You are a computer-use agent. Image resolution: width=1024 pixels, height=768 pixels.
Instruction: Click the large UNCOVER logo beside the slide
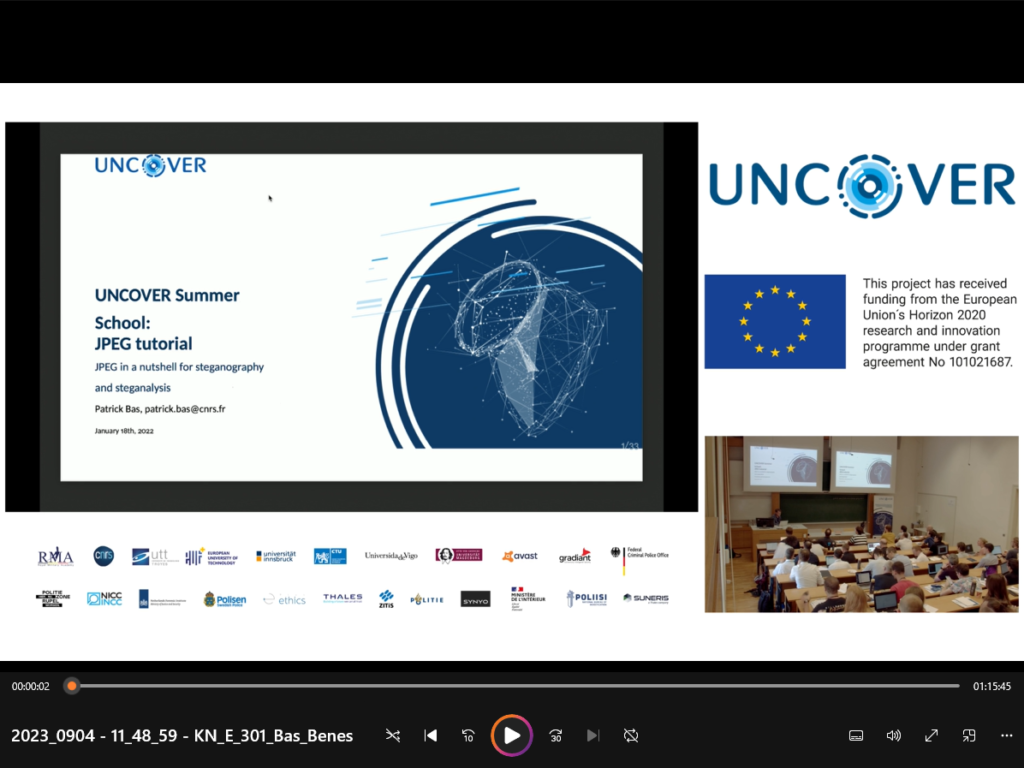862,185
